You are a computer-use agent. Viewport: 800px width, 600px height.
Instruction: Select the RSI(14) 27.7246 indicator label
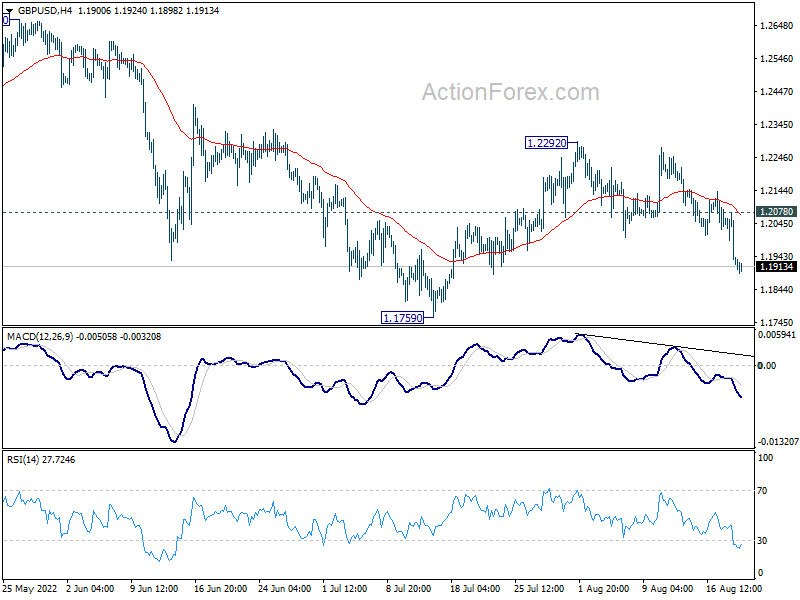[41, 460]
